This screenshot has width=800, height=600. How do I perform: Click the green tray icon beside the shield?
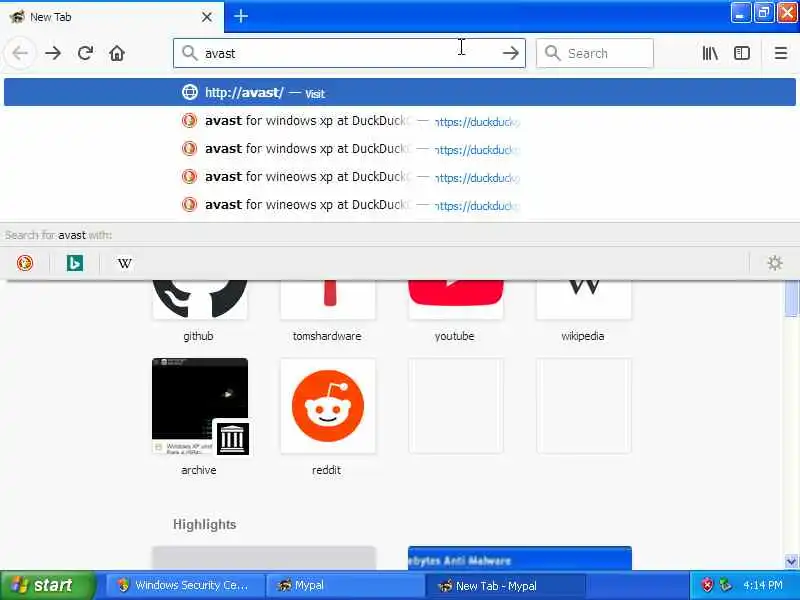[725, 585]
